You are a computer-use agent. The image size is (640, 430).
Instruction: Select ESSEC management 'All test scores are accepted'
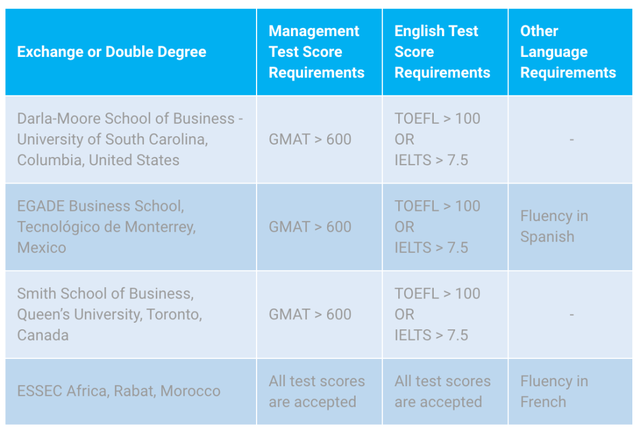pos(319,392)
